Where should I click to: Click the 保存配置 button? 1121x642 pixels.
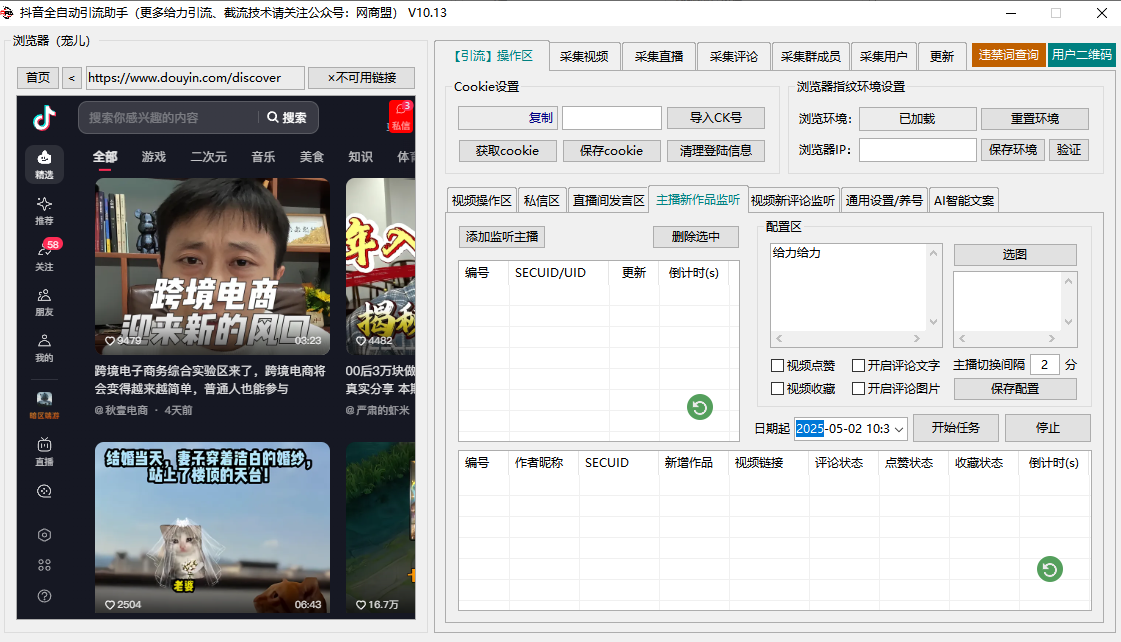(1015, 389)
